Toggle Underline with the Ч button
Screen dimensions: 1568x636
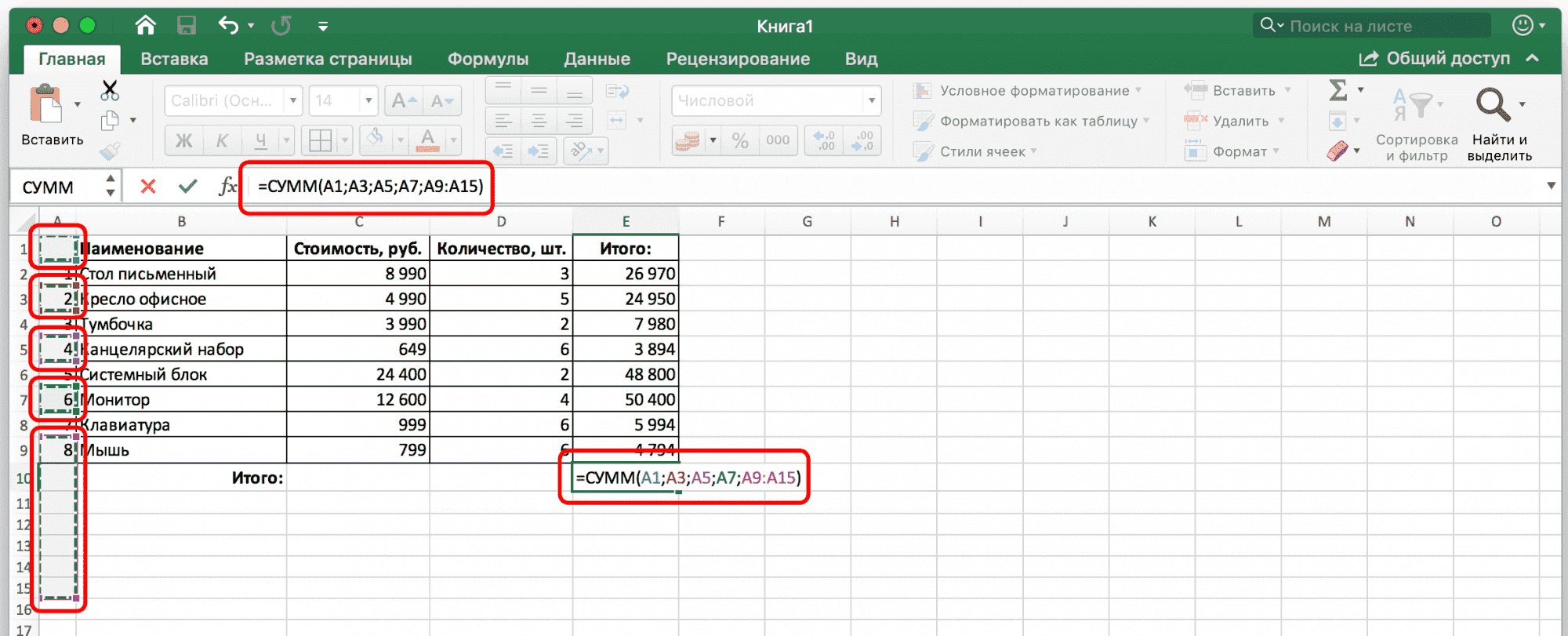coord(260,140)
